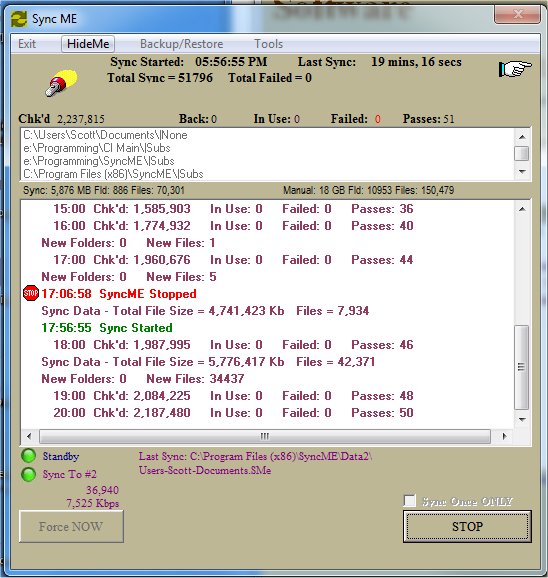
Task: Click the 19:00 Chk'd 2,084,225 log row
Action: pyautogui.click(x=233, y=396)
